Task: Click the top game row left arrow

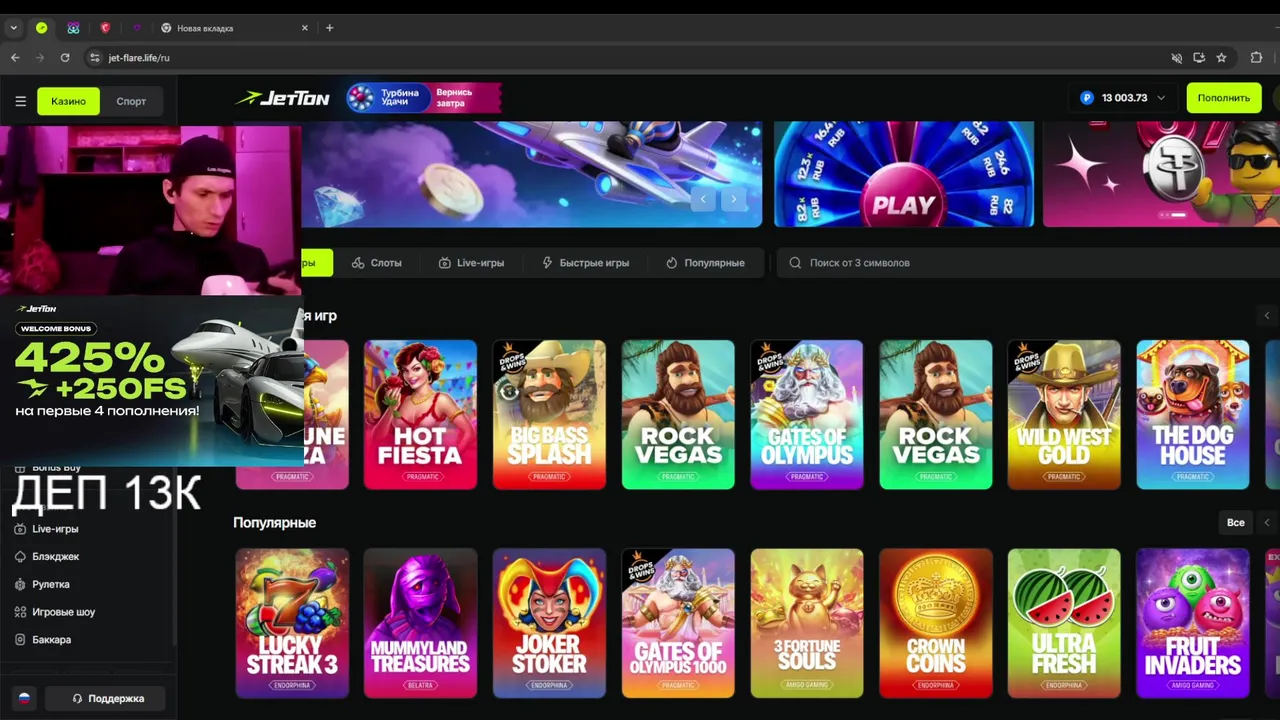Action: (x=1267, y=316)
